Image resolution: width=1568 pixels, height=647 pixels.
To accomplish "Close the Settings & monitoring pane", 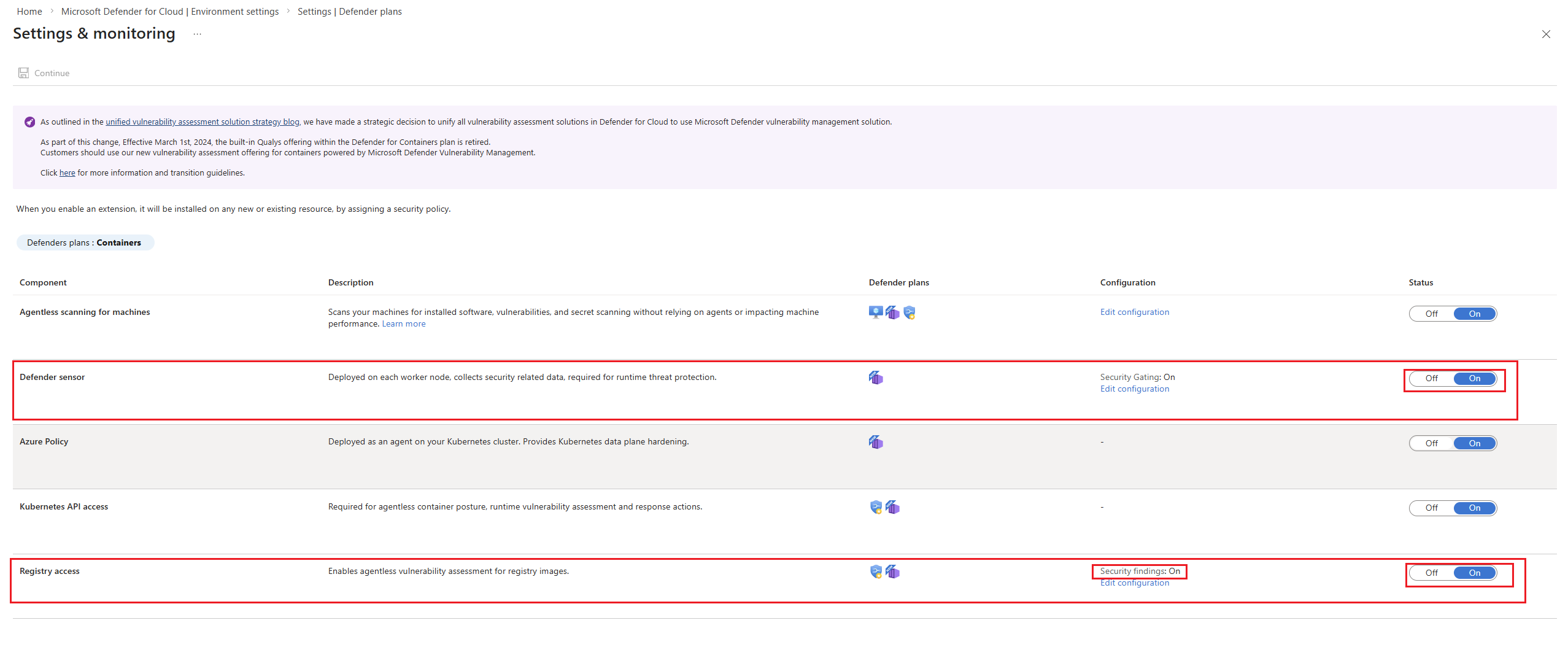I will click(x=1546, y=34).
